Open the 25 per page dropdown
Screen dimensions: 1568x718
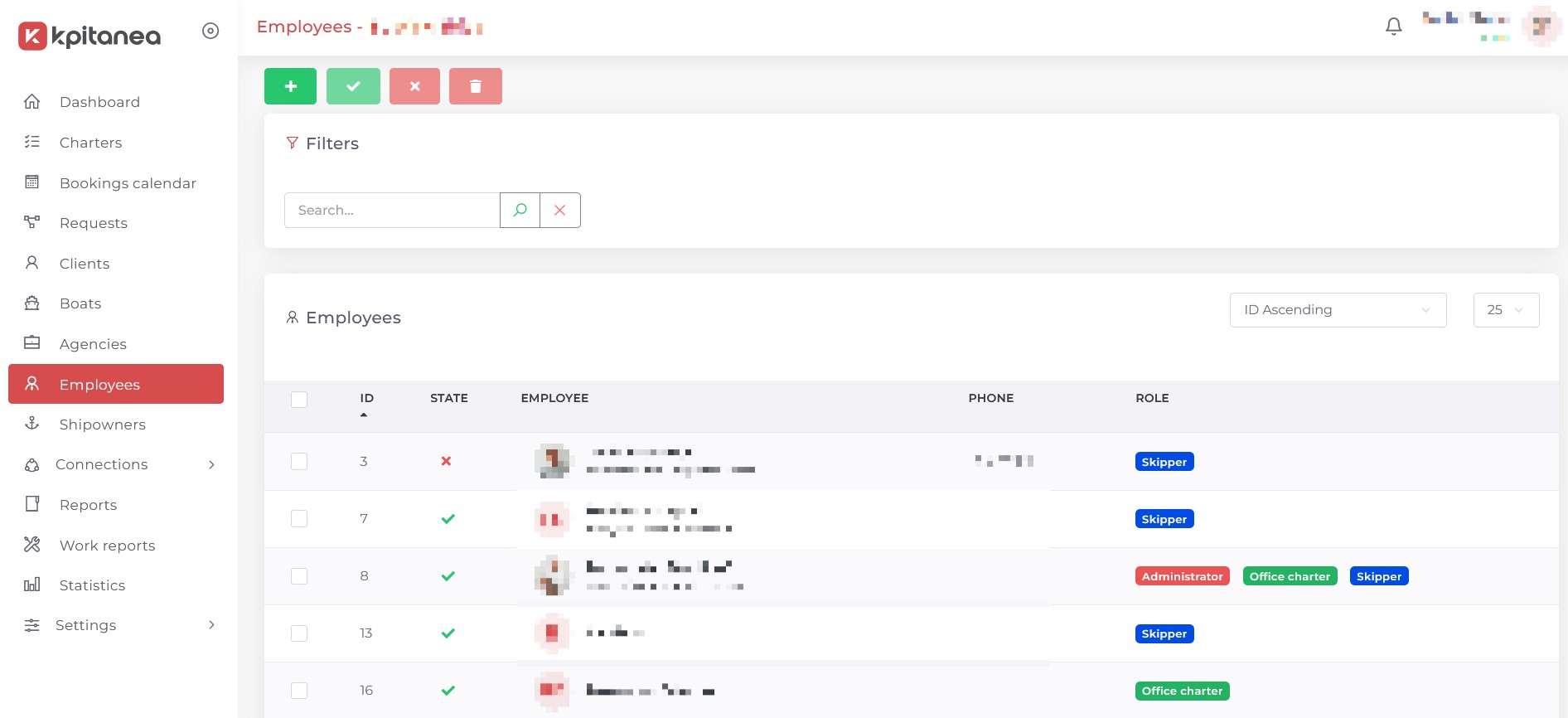point(1506,310)
